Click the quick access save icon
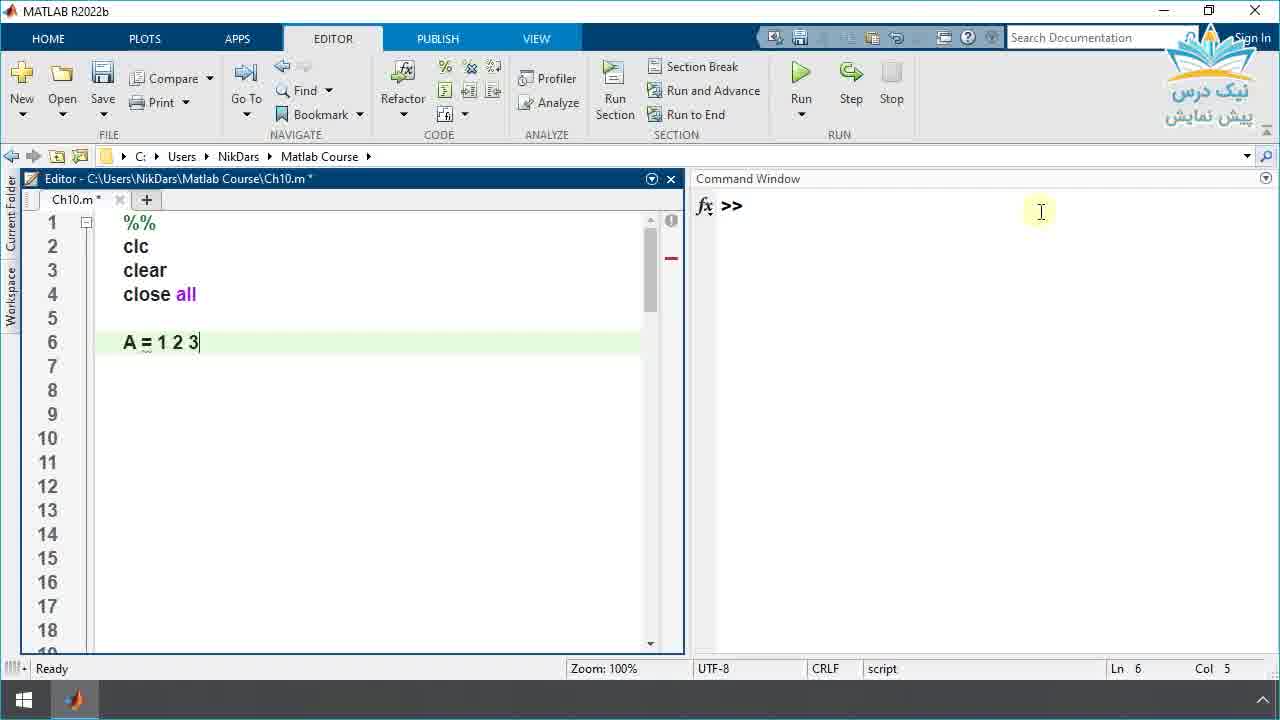The height and width of the screenshot is (720, 1280). coord(800,38)
